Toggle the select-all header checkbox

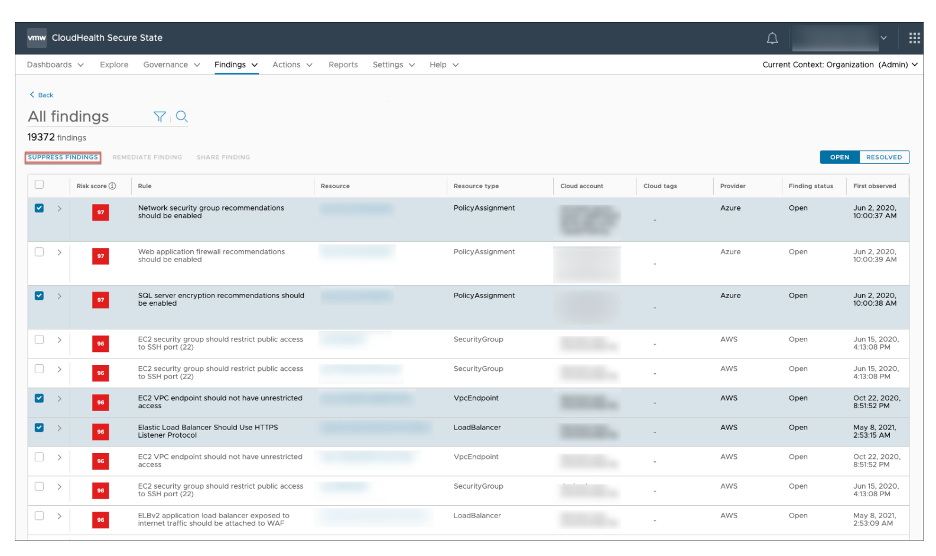point(39,185)
